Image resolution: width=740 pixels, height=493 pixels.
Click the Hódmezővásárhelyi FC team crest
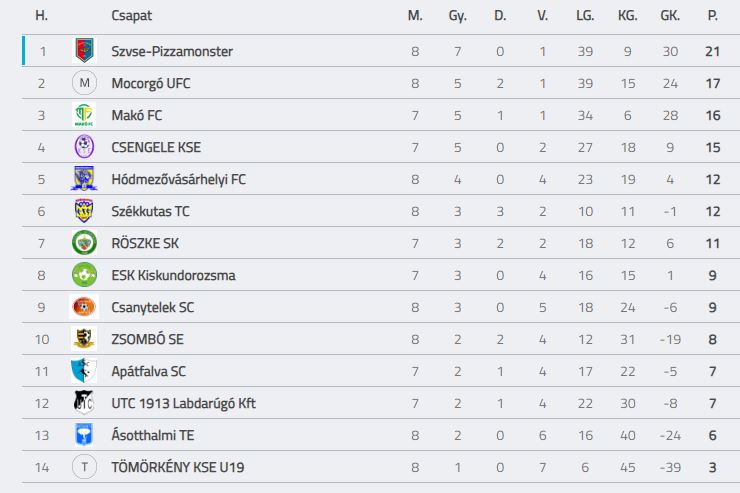click(84, 179)
